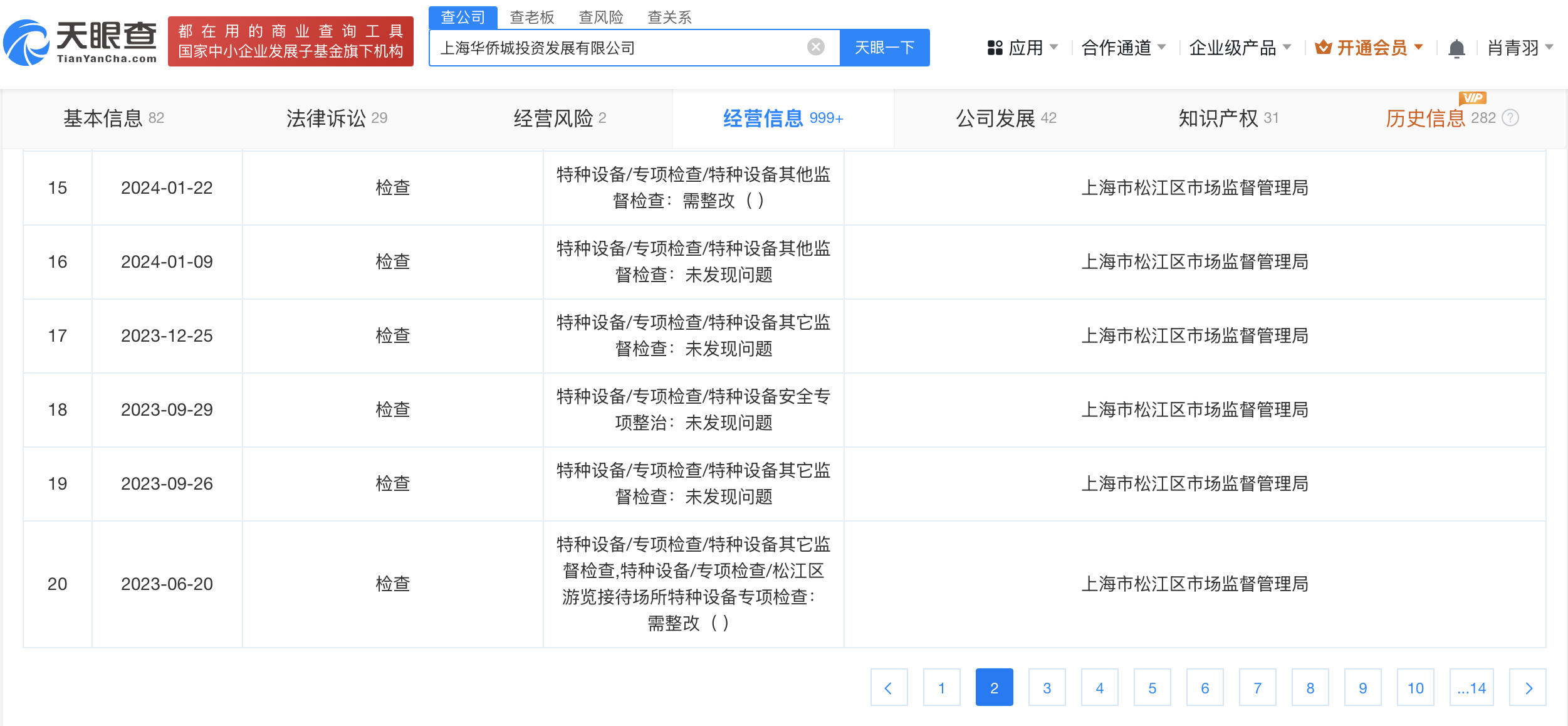Click the help question mark beside 历史信息
Screen dimensions: 1568x726
1511,118
